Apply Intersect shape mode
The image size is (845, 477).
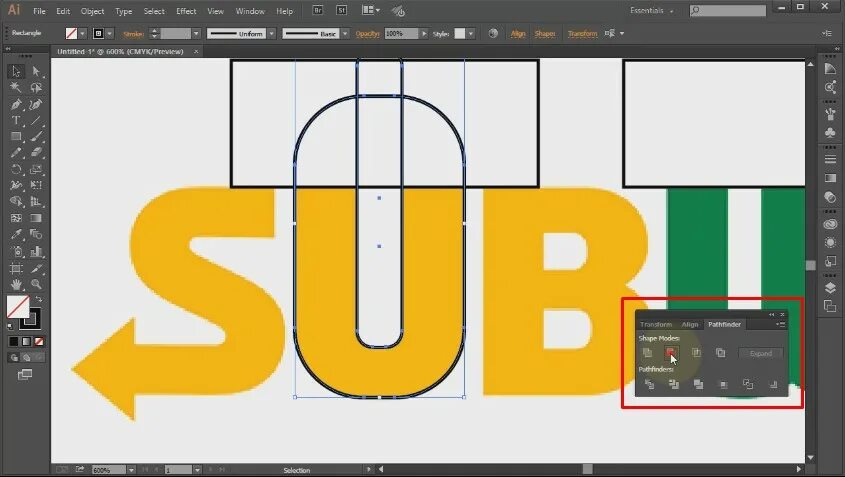point(696,353)
